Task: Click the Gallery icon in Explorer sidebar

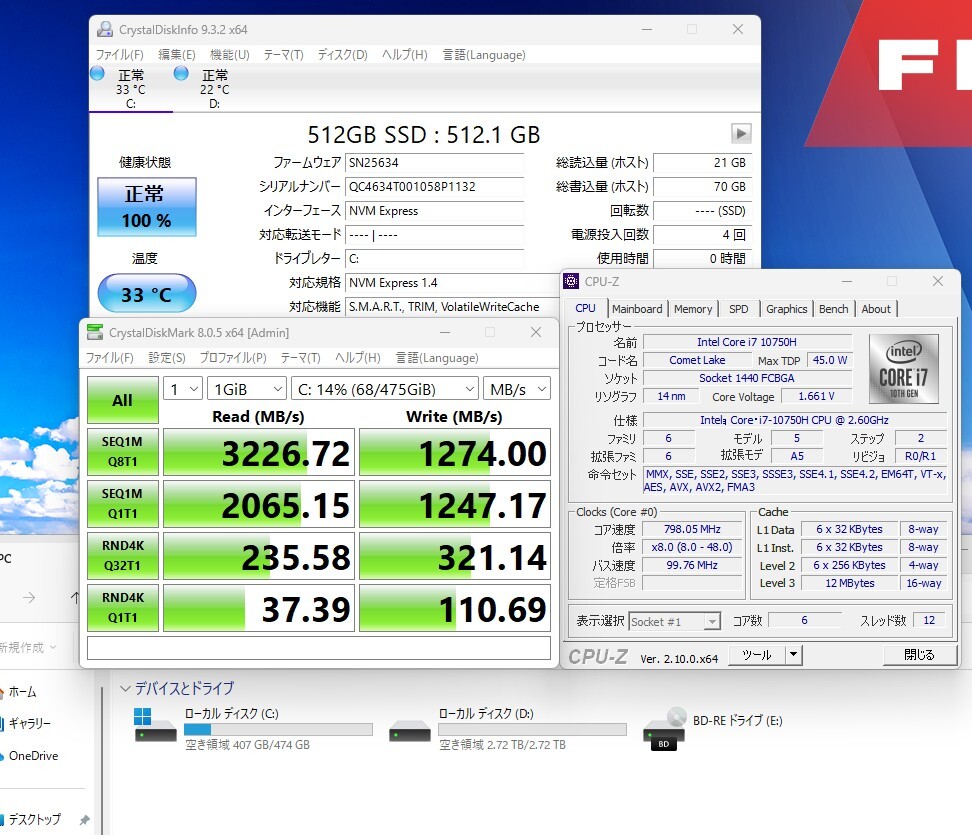Action: coord(2,723)
